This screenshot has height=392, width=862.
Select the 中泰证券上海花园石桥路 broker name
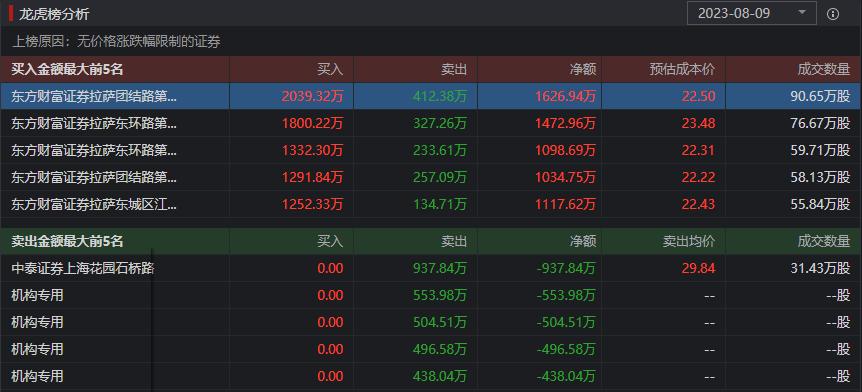click(x=82, y=268)
